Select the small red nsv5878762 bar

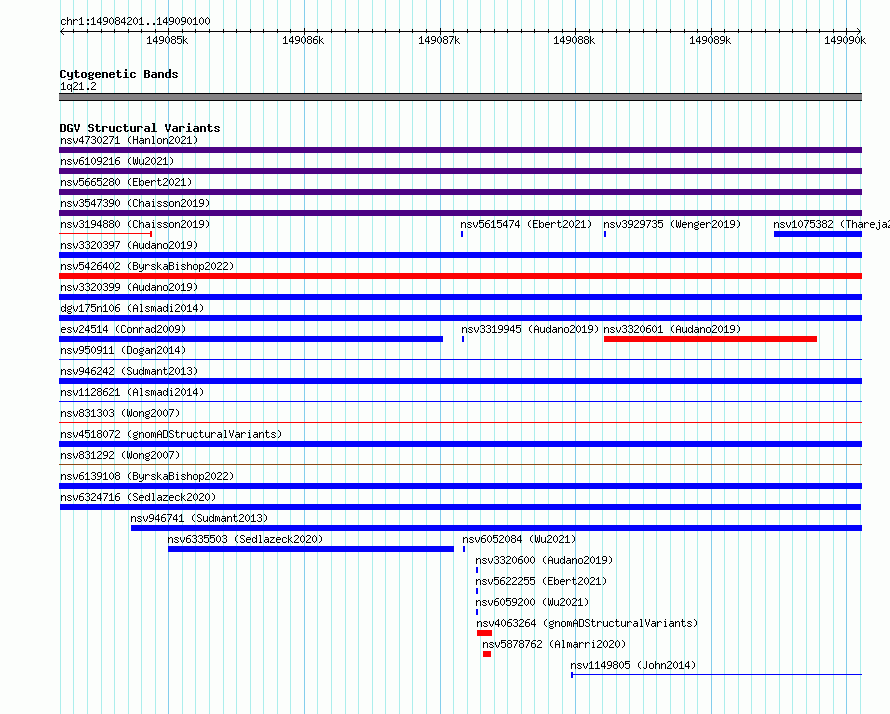(487, 654)
